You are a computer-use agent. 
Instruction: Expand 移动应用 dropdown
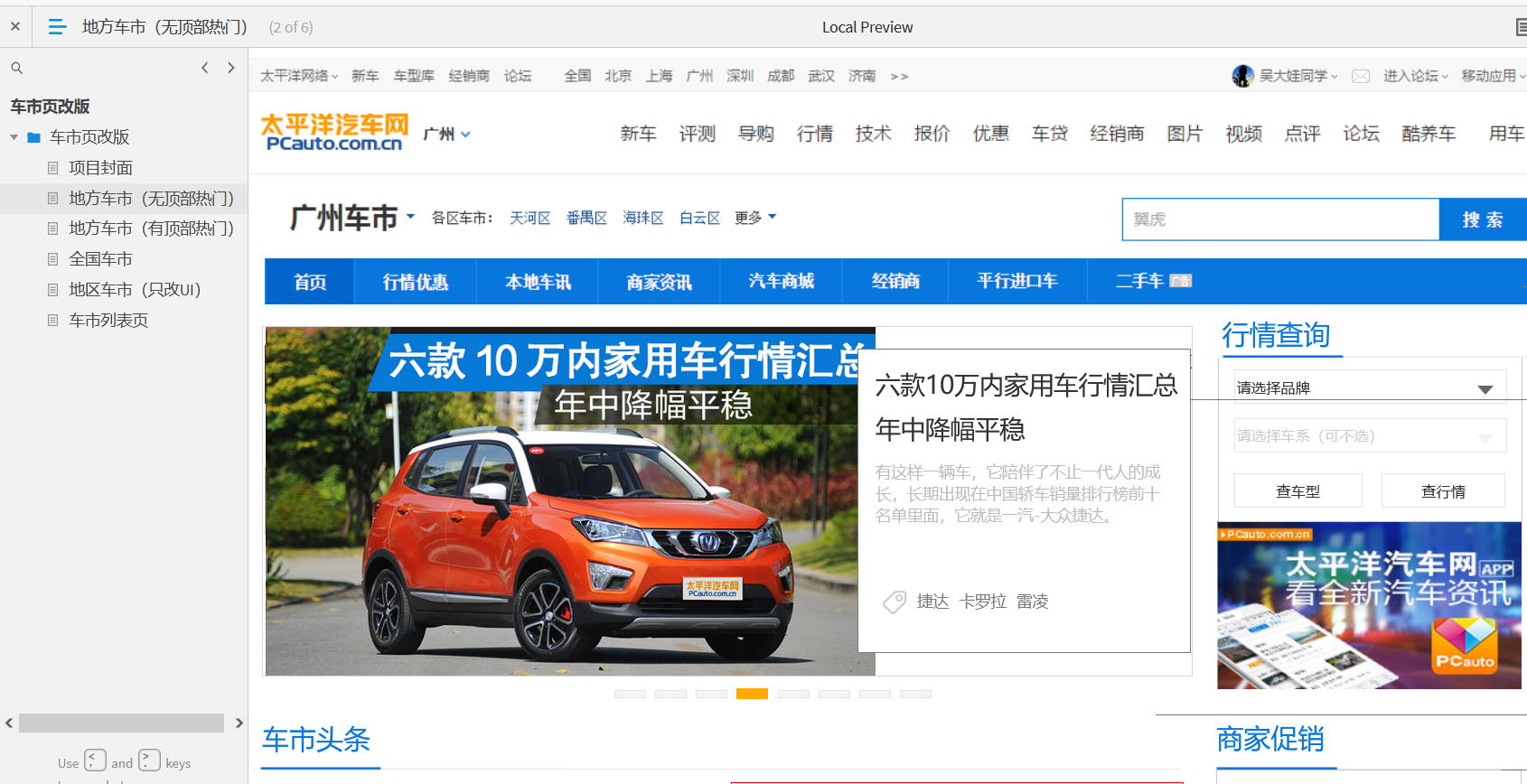[x=1494, y=76]
